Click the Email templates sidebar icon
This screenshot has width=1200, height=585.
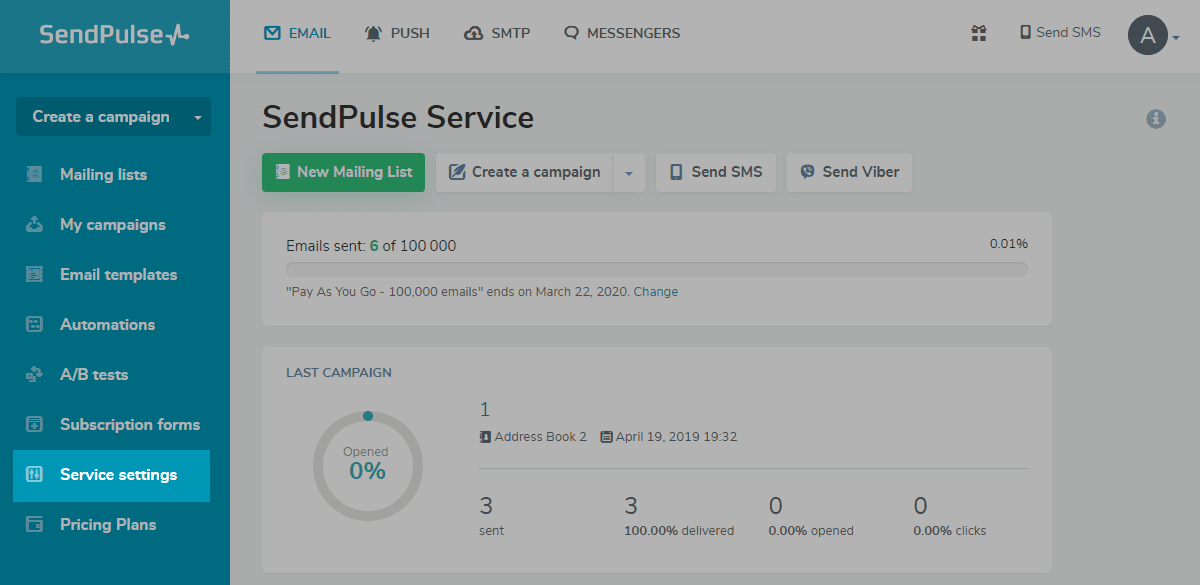tap(34, 274)
